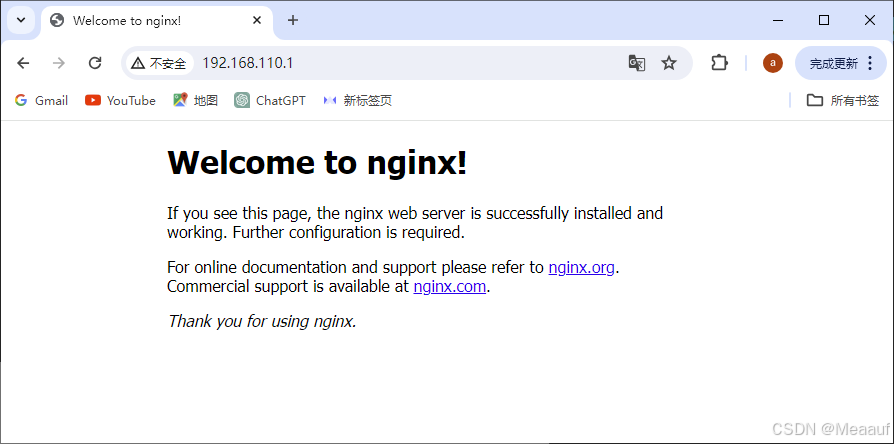Expand the tab search dropdown

21,20
